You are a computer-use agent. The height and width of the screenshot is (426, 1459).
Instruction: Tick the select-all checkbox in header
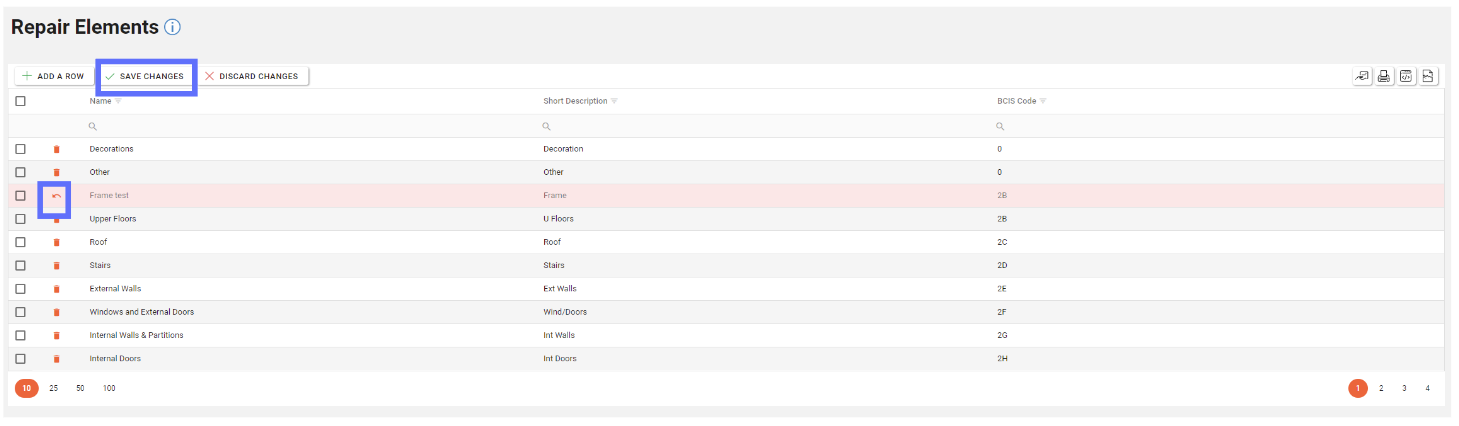(20, 101)
